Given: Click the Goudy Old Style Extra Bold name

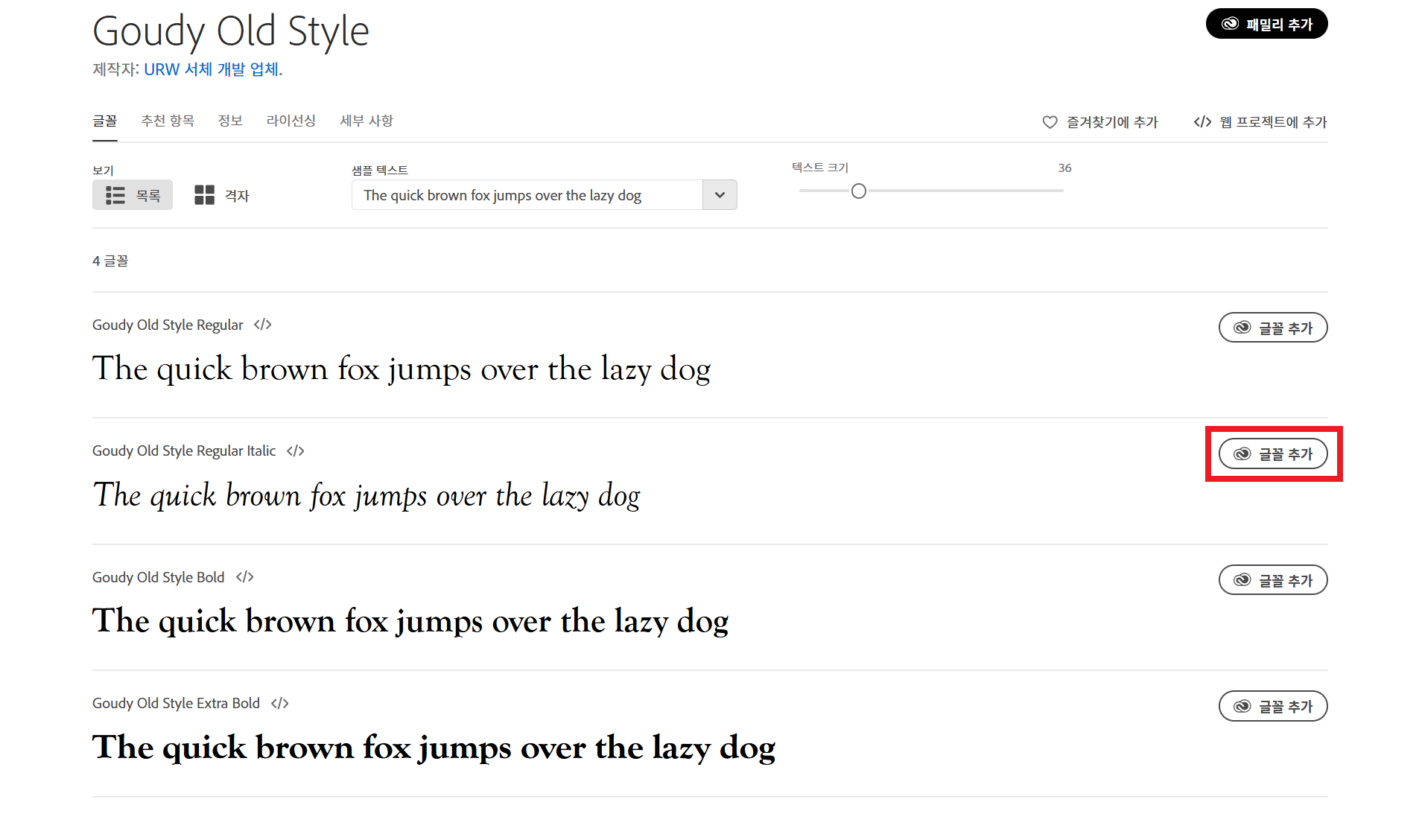Looking at the screenshot, I should [x=176, y=704].
